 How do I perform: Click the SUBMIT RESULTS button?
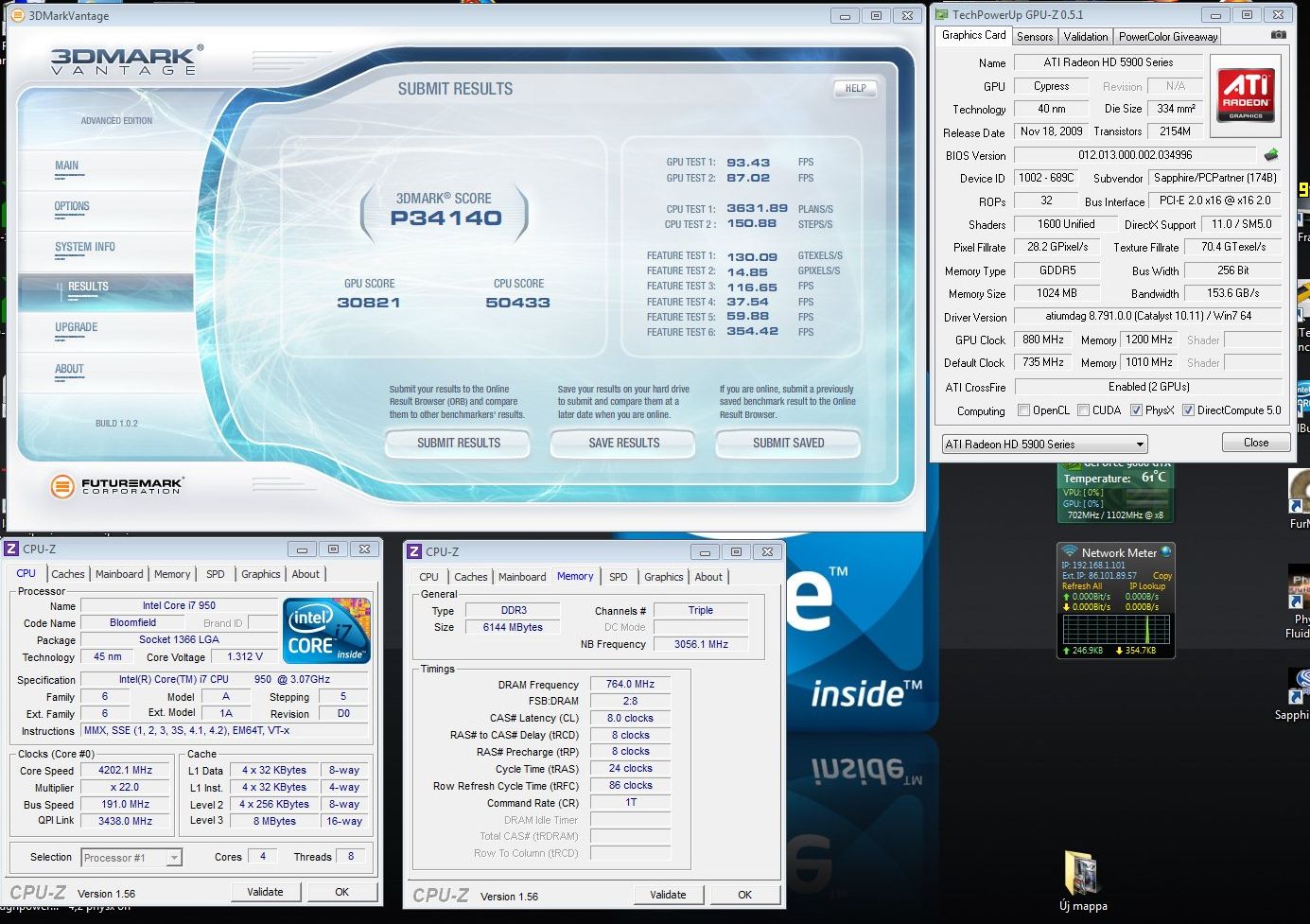click(459, 443)
